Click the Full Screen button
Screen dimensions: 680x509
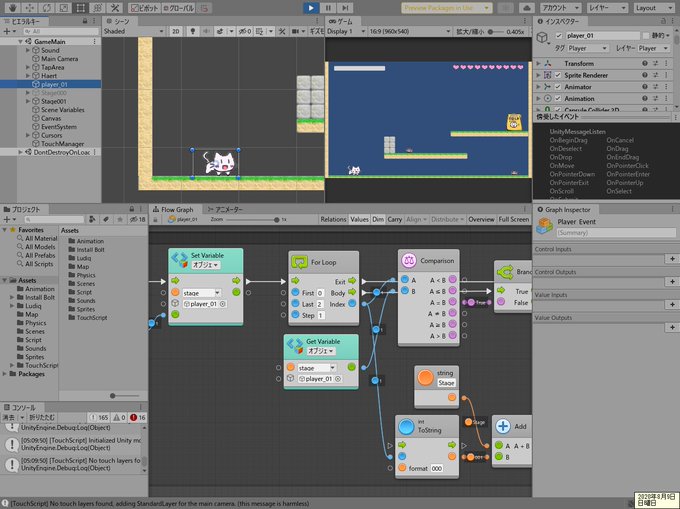(x=513, y=219)
